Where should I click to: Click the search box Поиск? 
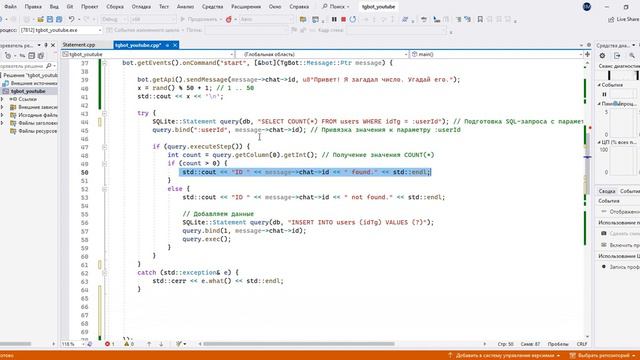coord(336,7)
